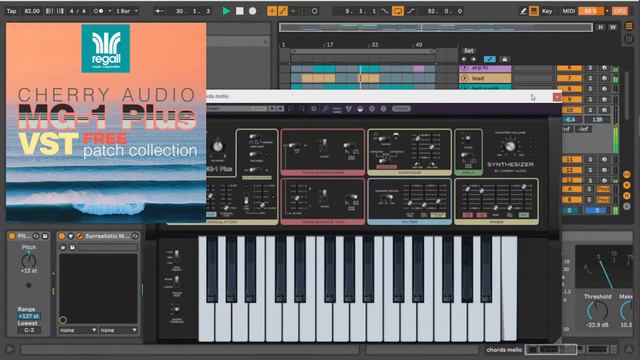Arm track 7 for recording
This screenshot has height=360, width=640.
point(604,78)
